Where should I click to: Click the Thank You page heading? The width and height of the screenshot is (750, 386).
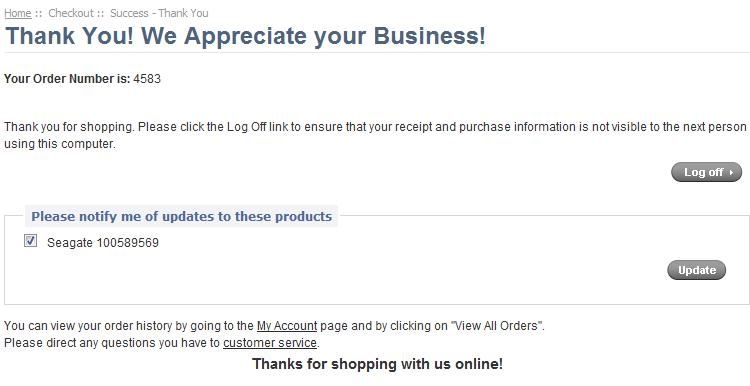click(244, 36)
